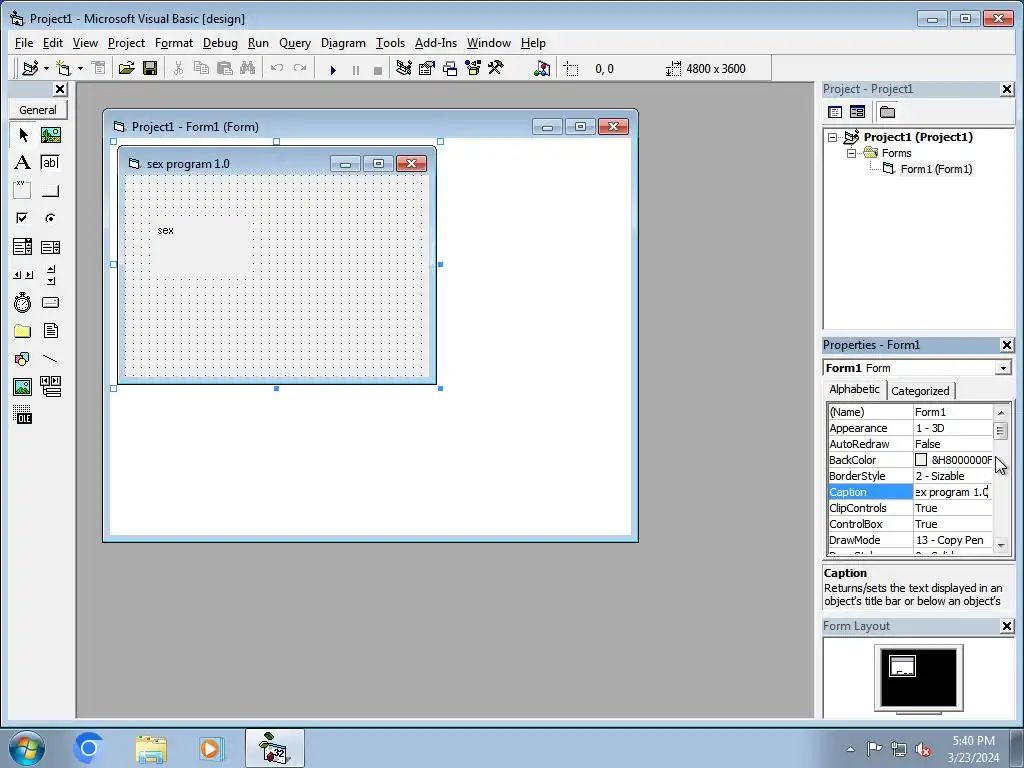The width and height of the screenshot is (1024, 768).
Task: Click the Add Form toolbar icon
Action: click(63, 69)
